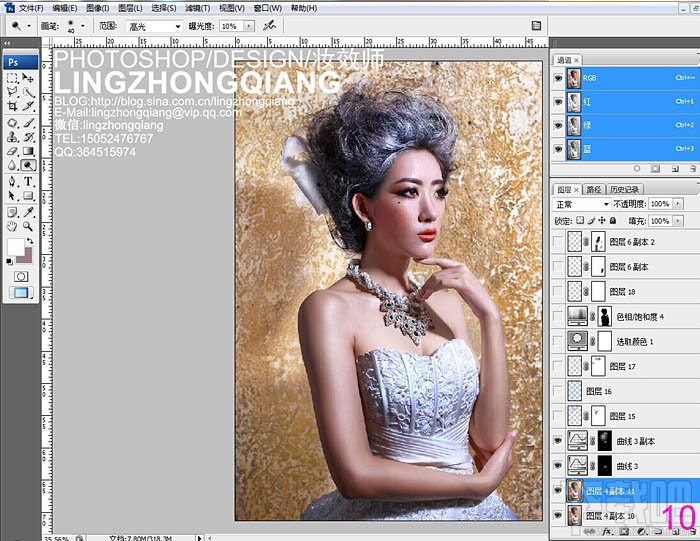Screen dimensions: 700x541
Task: Select the History Brush tool
Action: (x=28, y=137)
